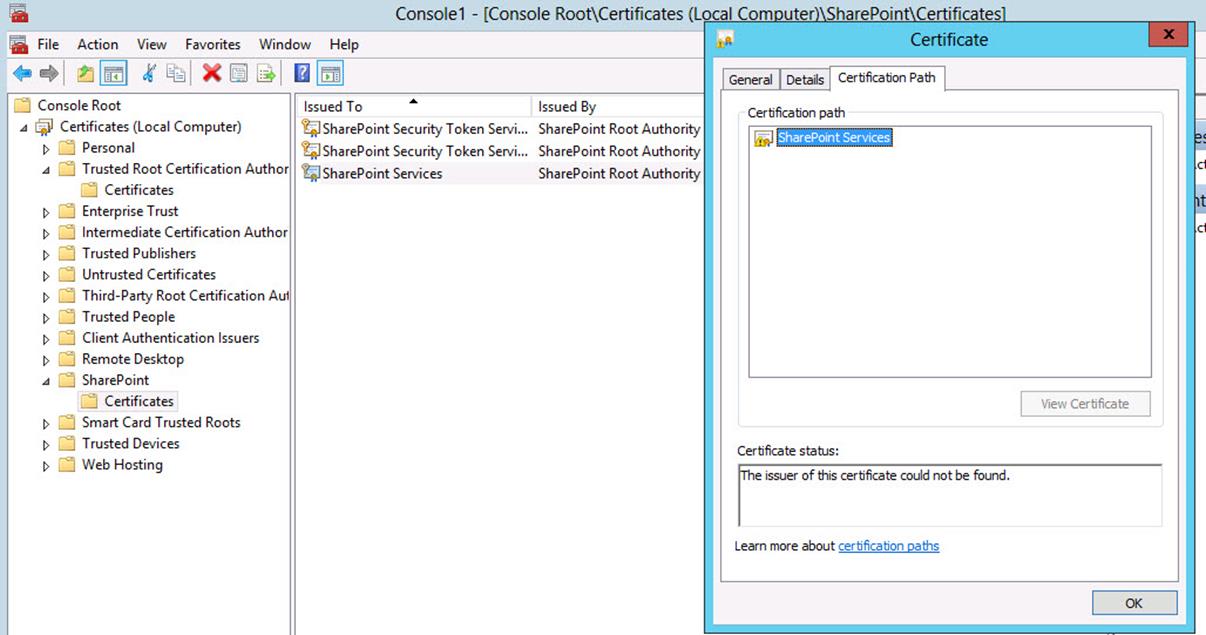Open the Help menu
Viewport: 1206px width, 635px height.
[344, 44]
